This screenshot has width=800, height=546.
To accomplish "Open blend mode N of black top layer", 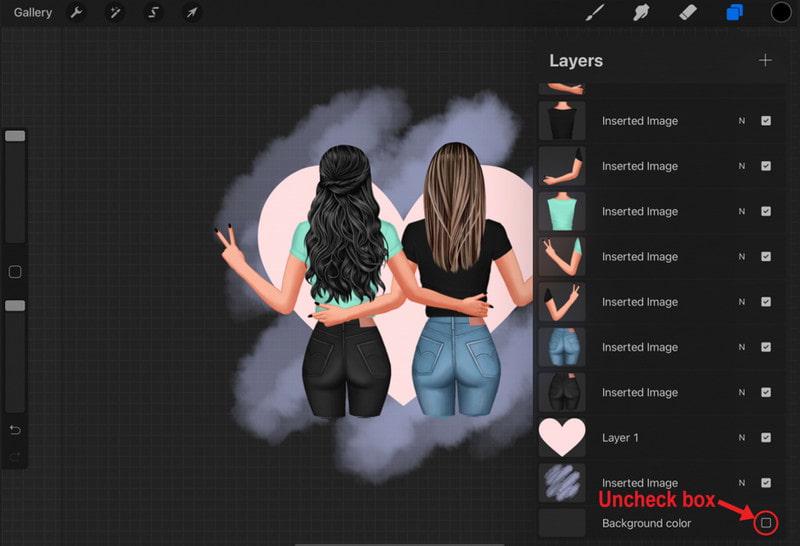I will 742,121.
